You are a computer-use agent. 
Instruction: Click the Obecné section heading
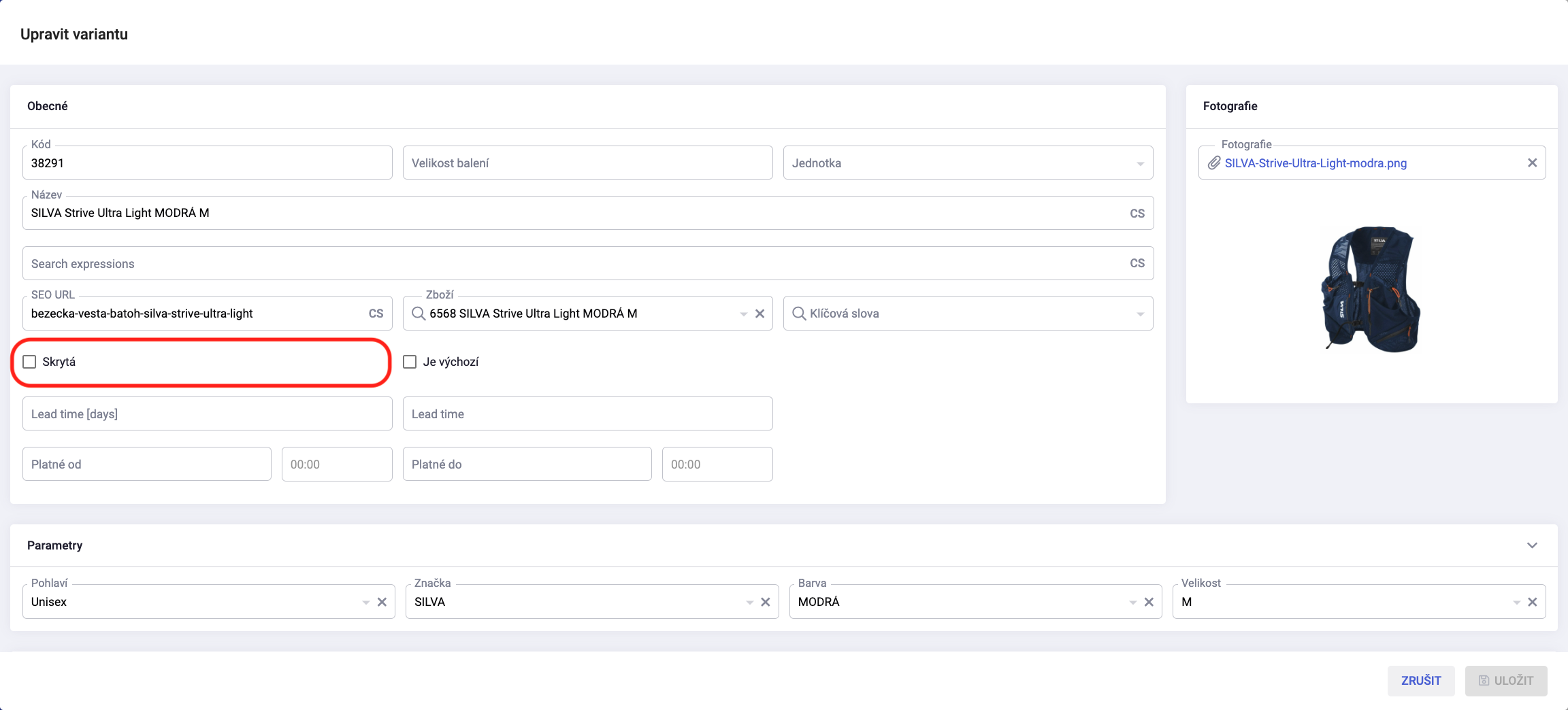(48, 106)
